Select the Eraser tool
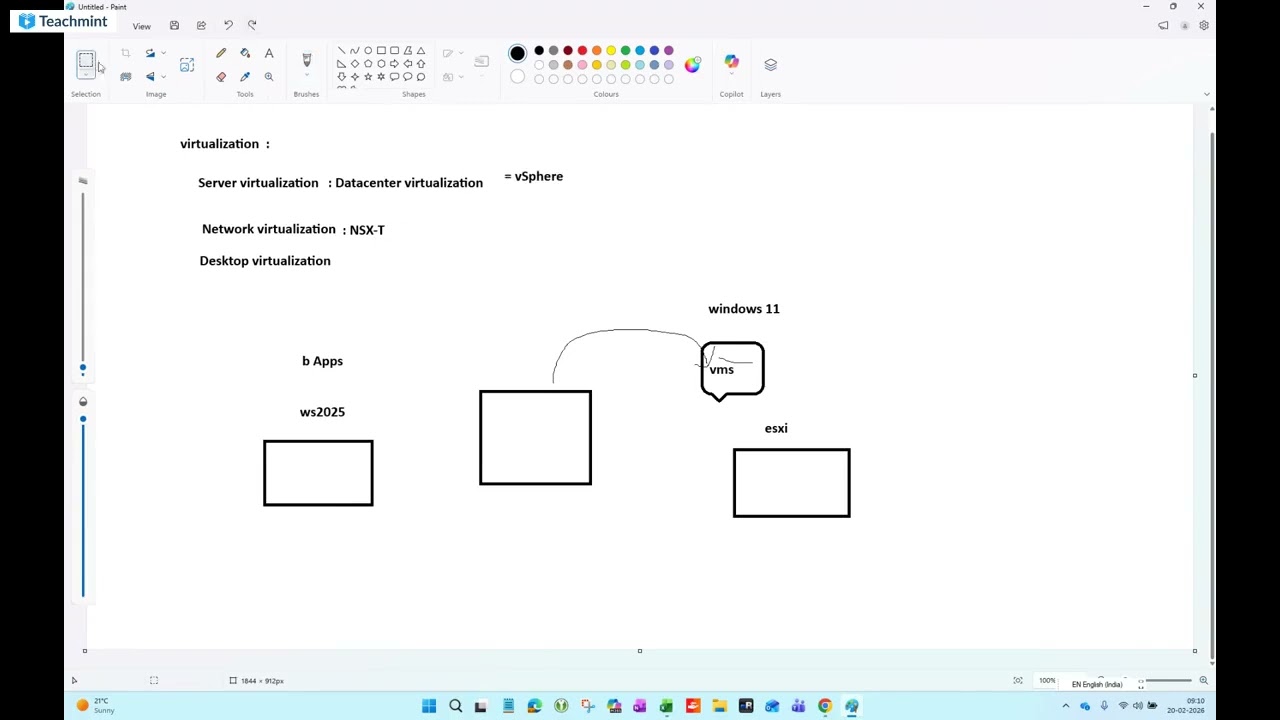Viewport: 1280px width, 720px height. pyautogui.click(x=221, y=77)
